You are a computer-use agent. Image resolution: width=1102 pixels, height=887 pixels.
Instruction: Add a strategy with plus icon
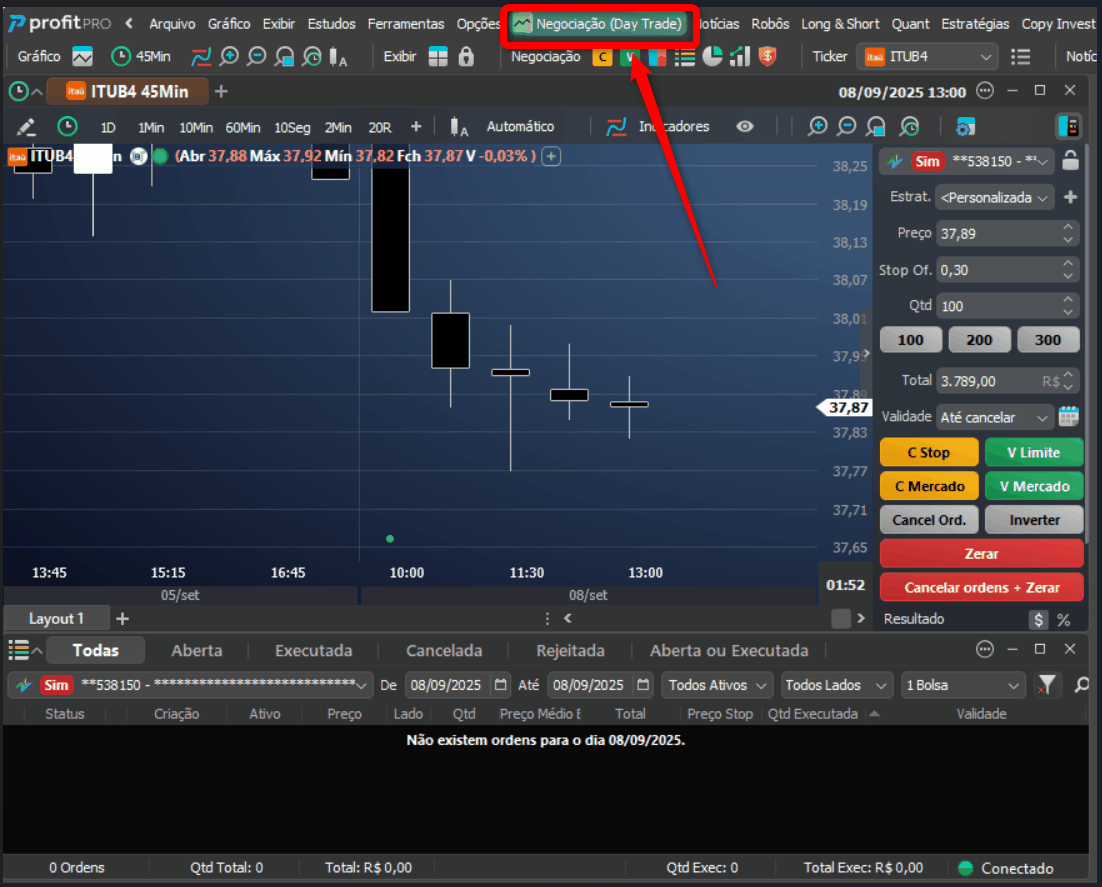tap(1070, 198)
